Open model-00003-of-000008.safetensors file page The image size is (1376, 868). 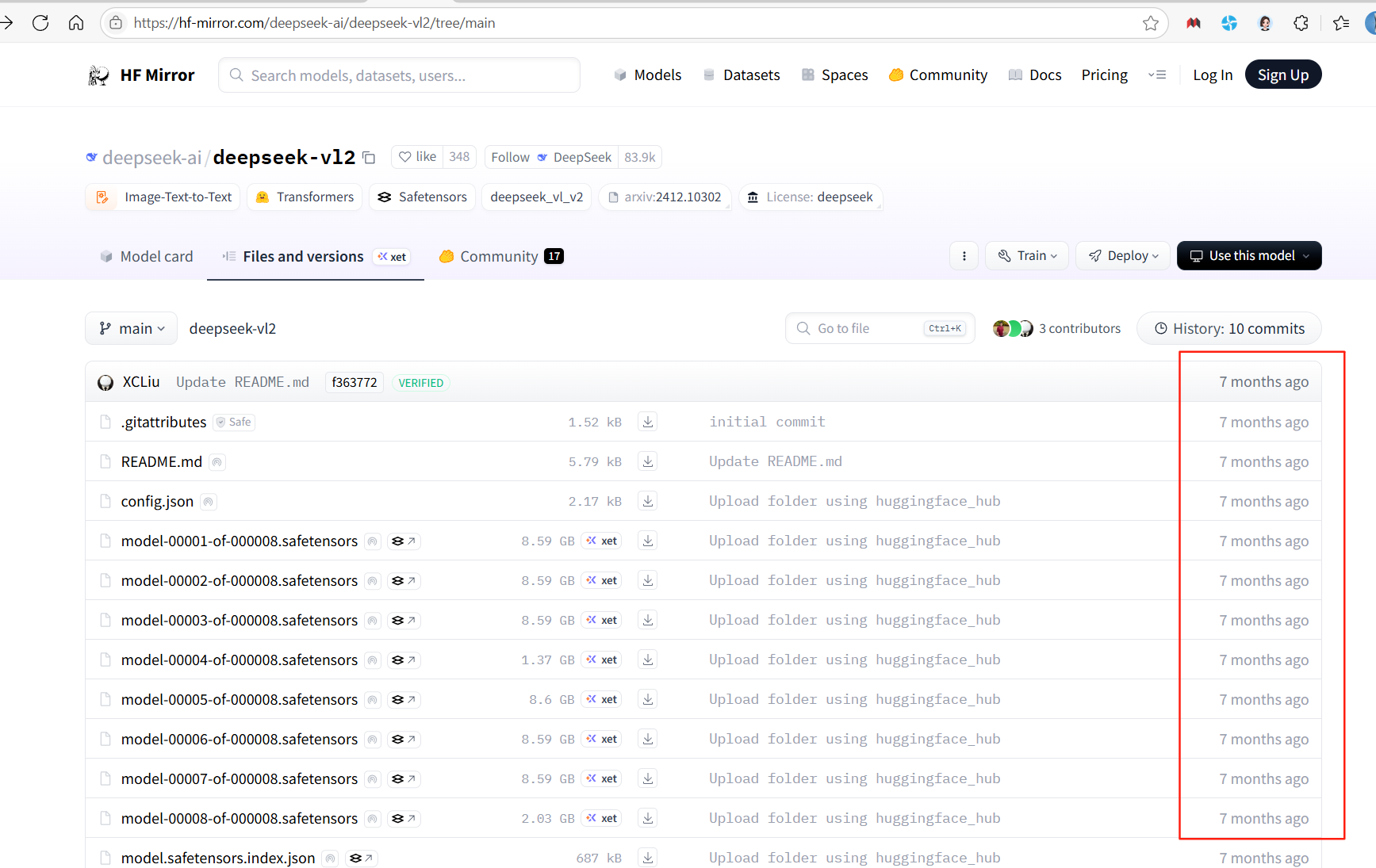point(240,621)
